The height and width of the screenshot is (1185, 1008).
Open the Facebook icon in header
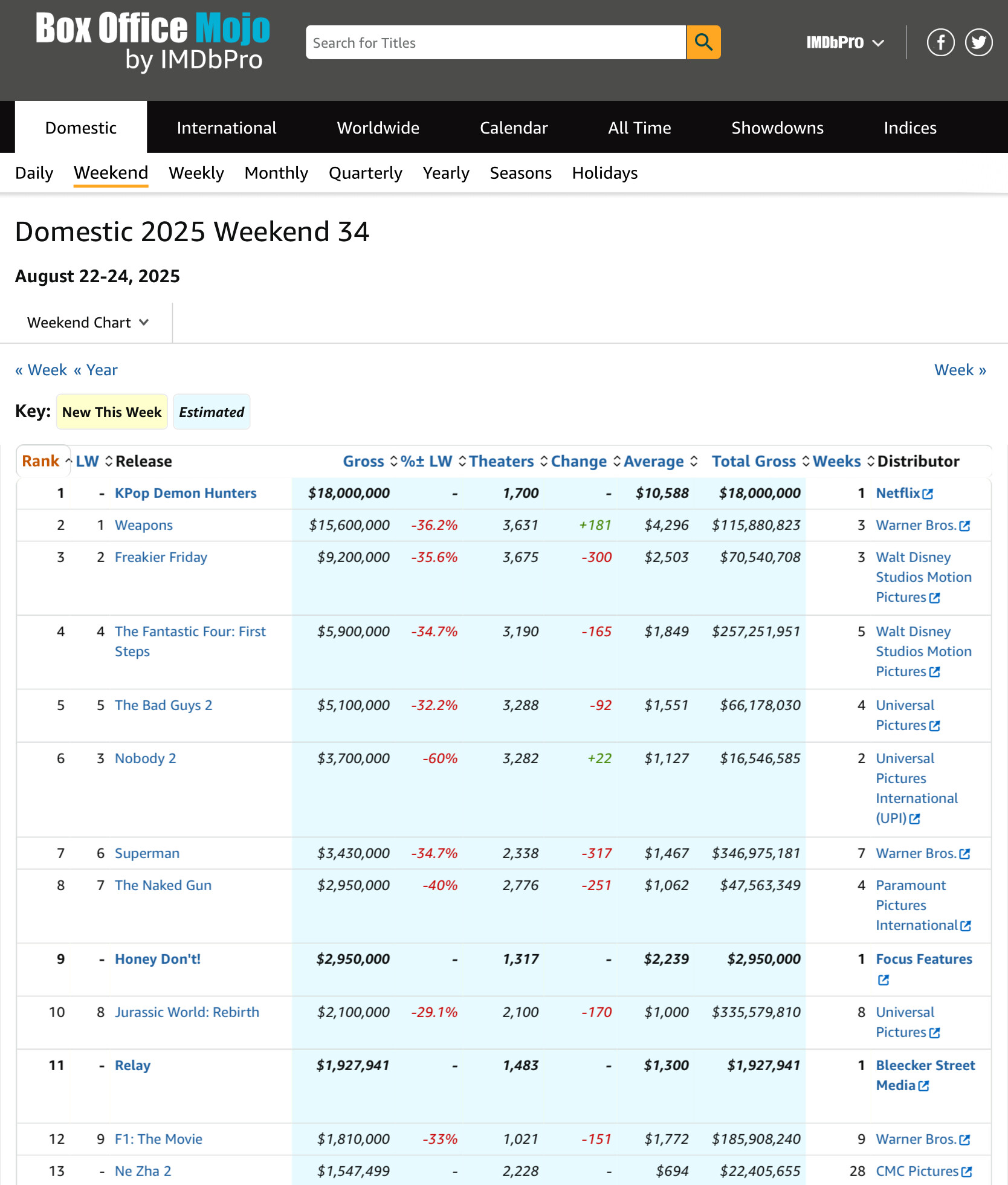tap(940, 42)
